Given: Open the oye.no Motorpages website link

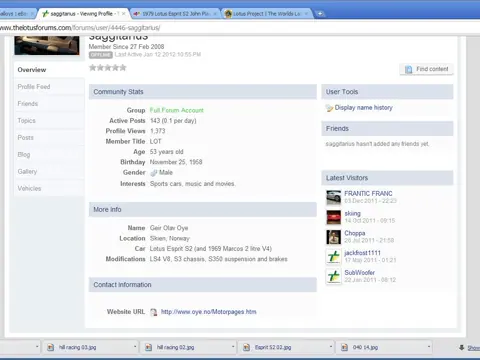Looking at the screenshot, I should coord(209,312).
